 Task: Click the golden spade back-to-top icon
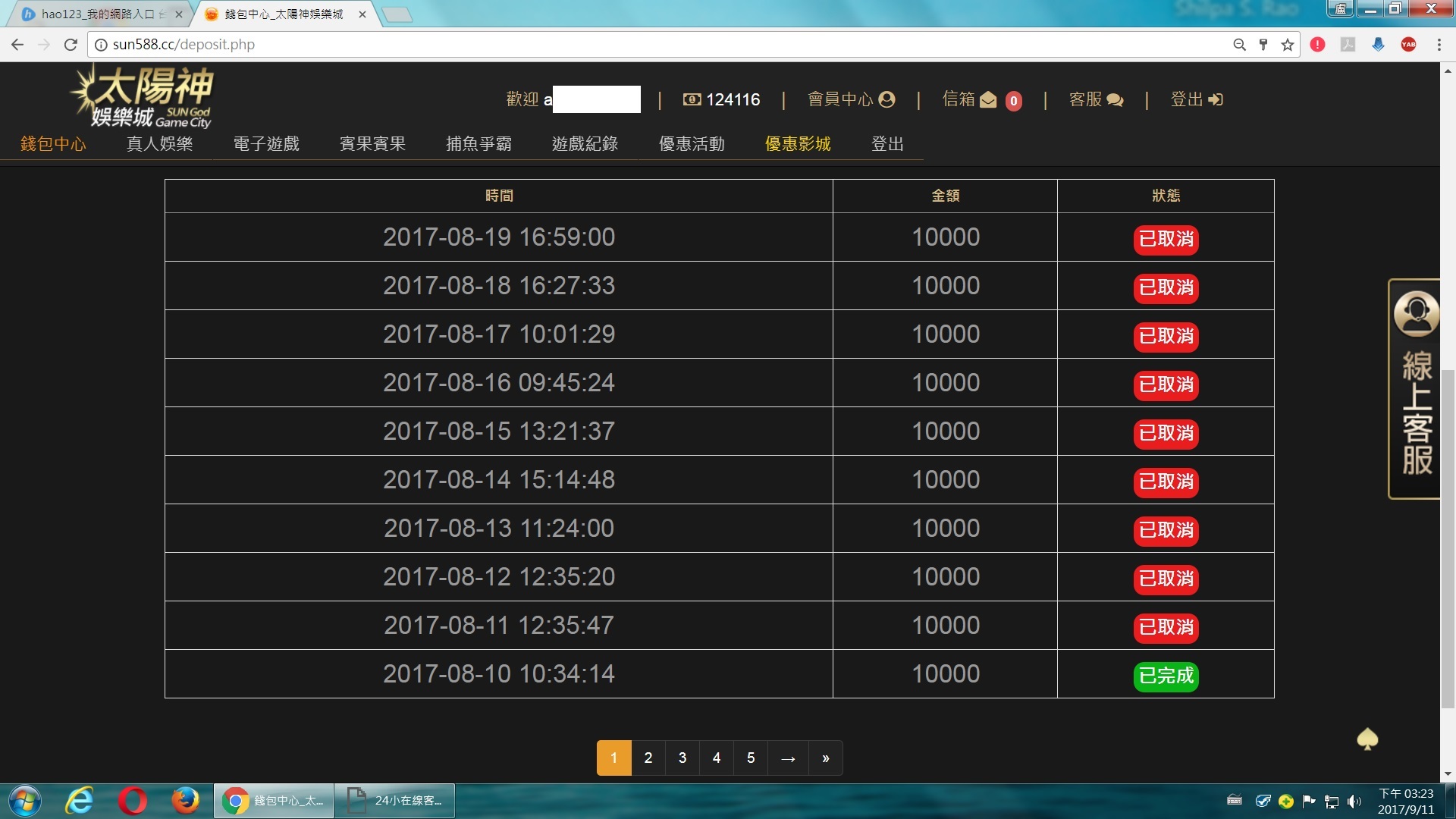coord(1367,739)
